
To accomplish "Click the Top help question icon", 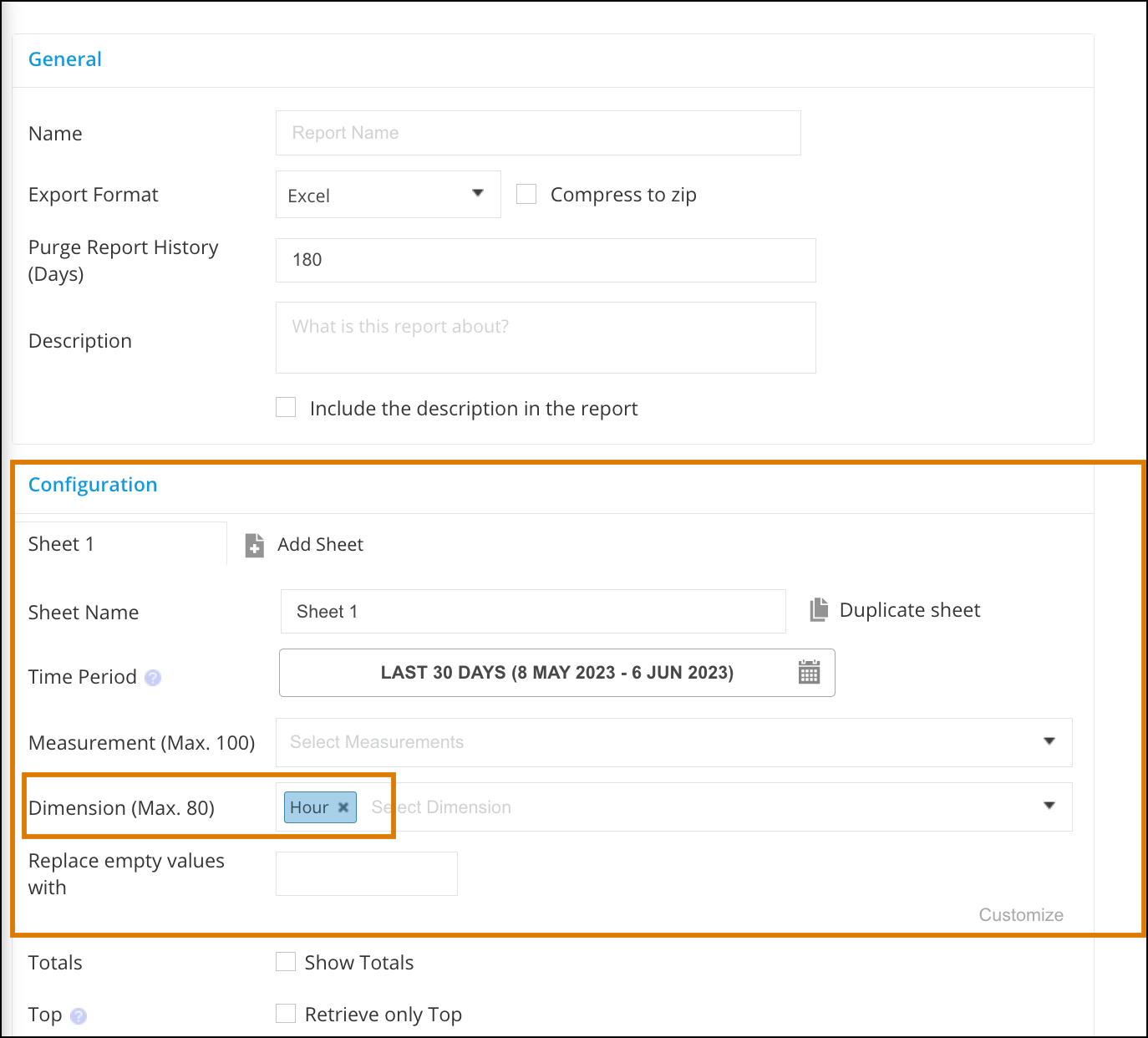I will pyautogui.click(x=79, y=1016).
